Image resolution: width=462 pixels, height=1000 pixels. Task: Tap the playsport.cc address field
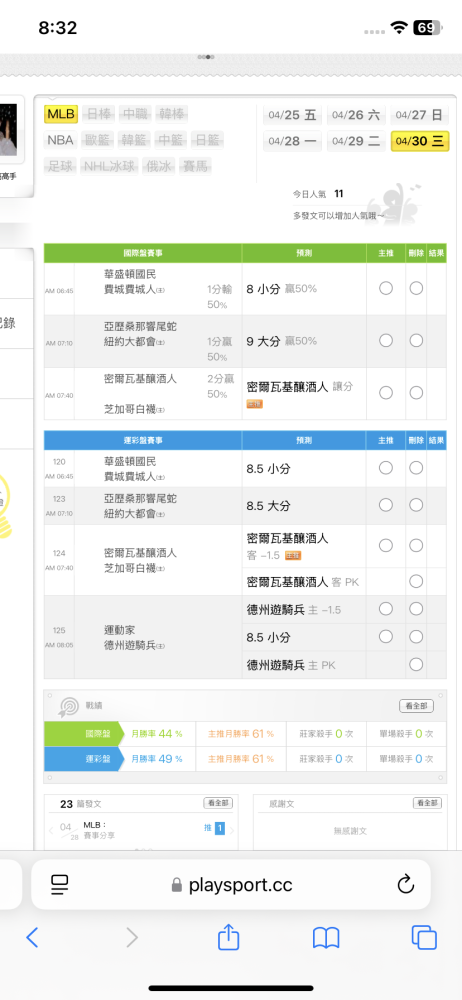[231, 885]
